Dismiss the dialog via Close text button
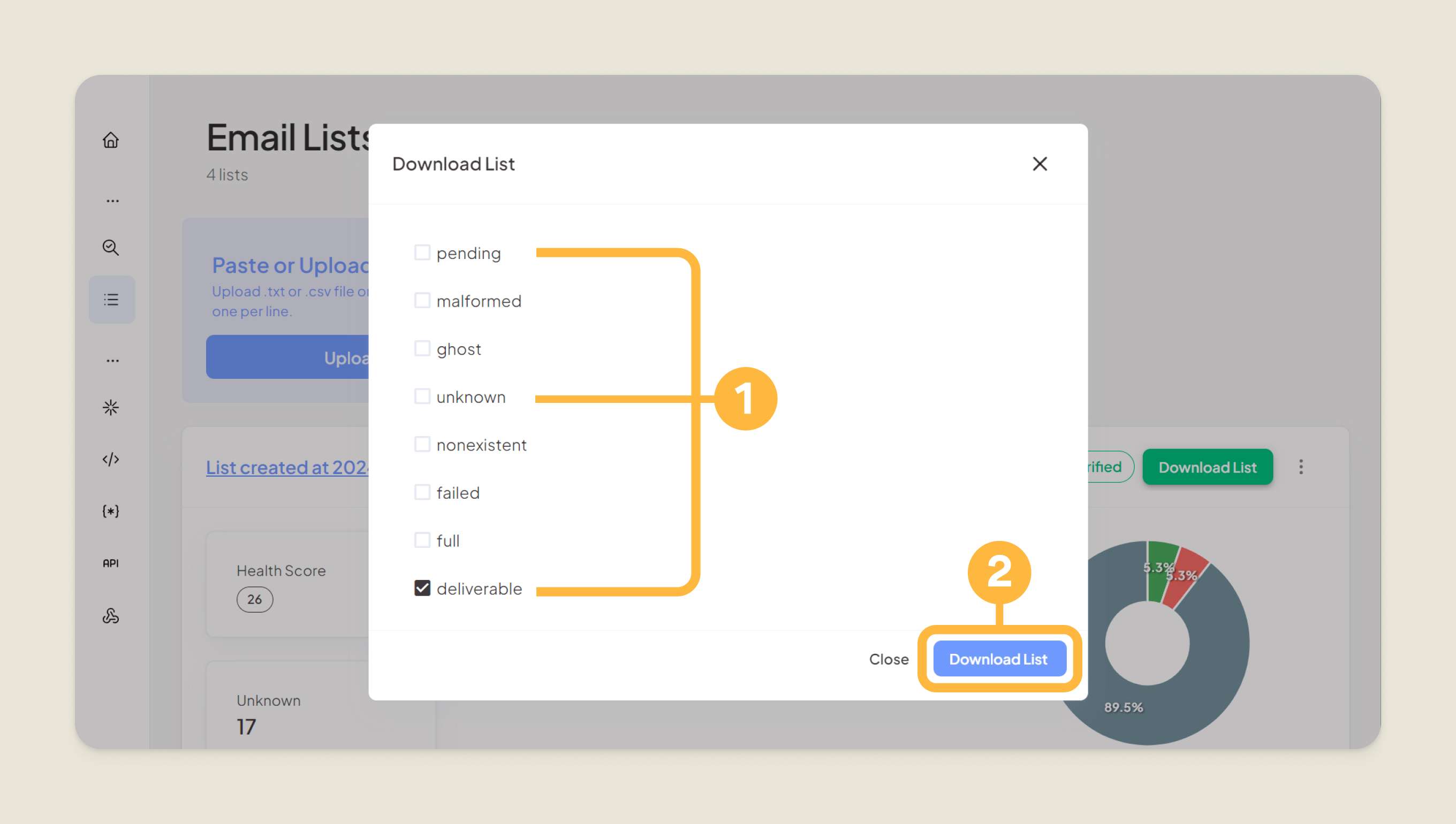 (x=889, y=659)
